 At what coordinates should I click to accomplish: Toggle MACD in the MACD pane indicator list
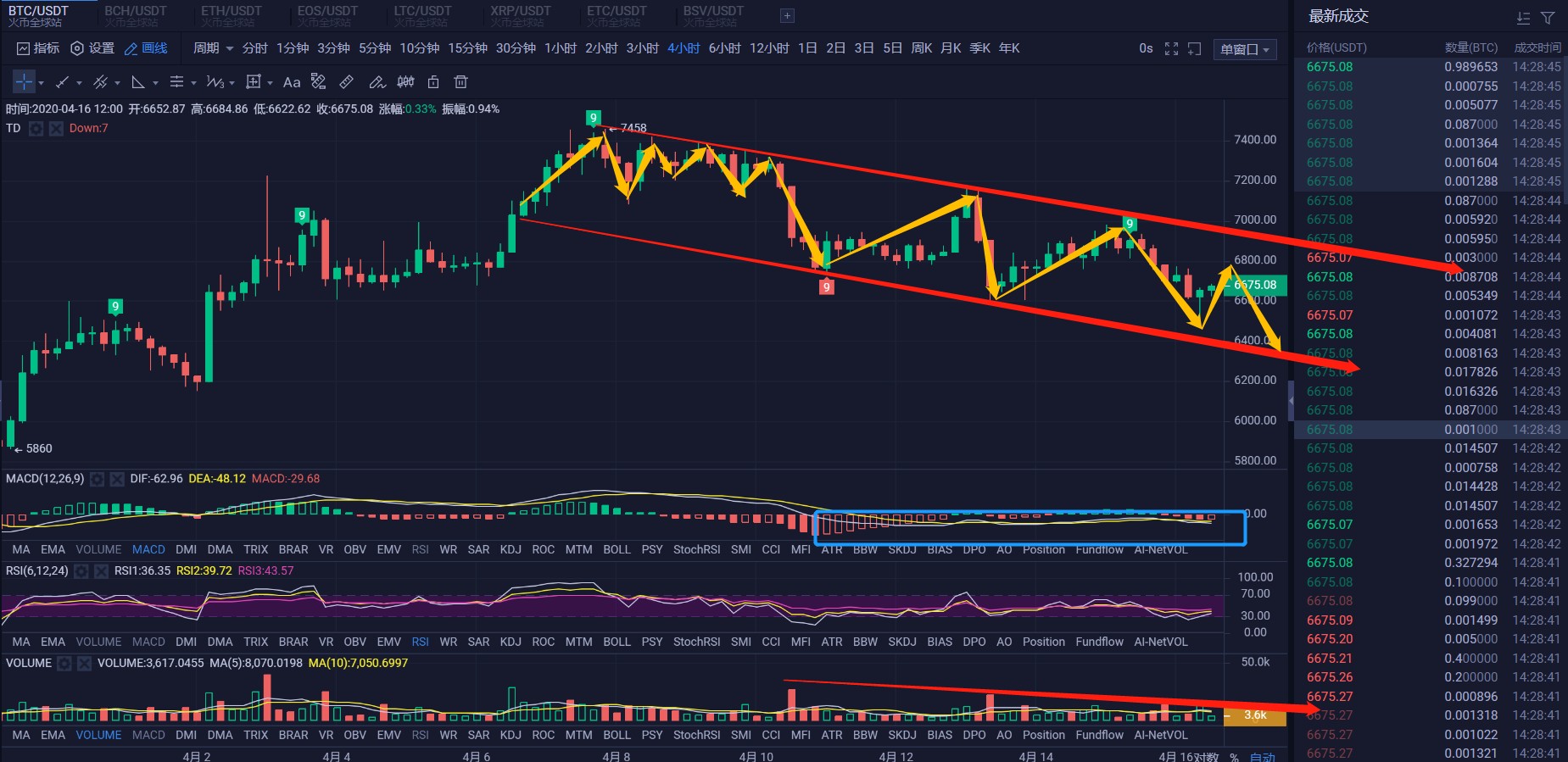coord(148,549)
